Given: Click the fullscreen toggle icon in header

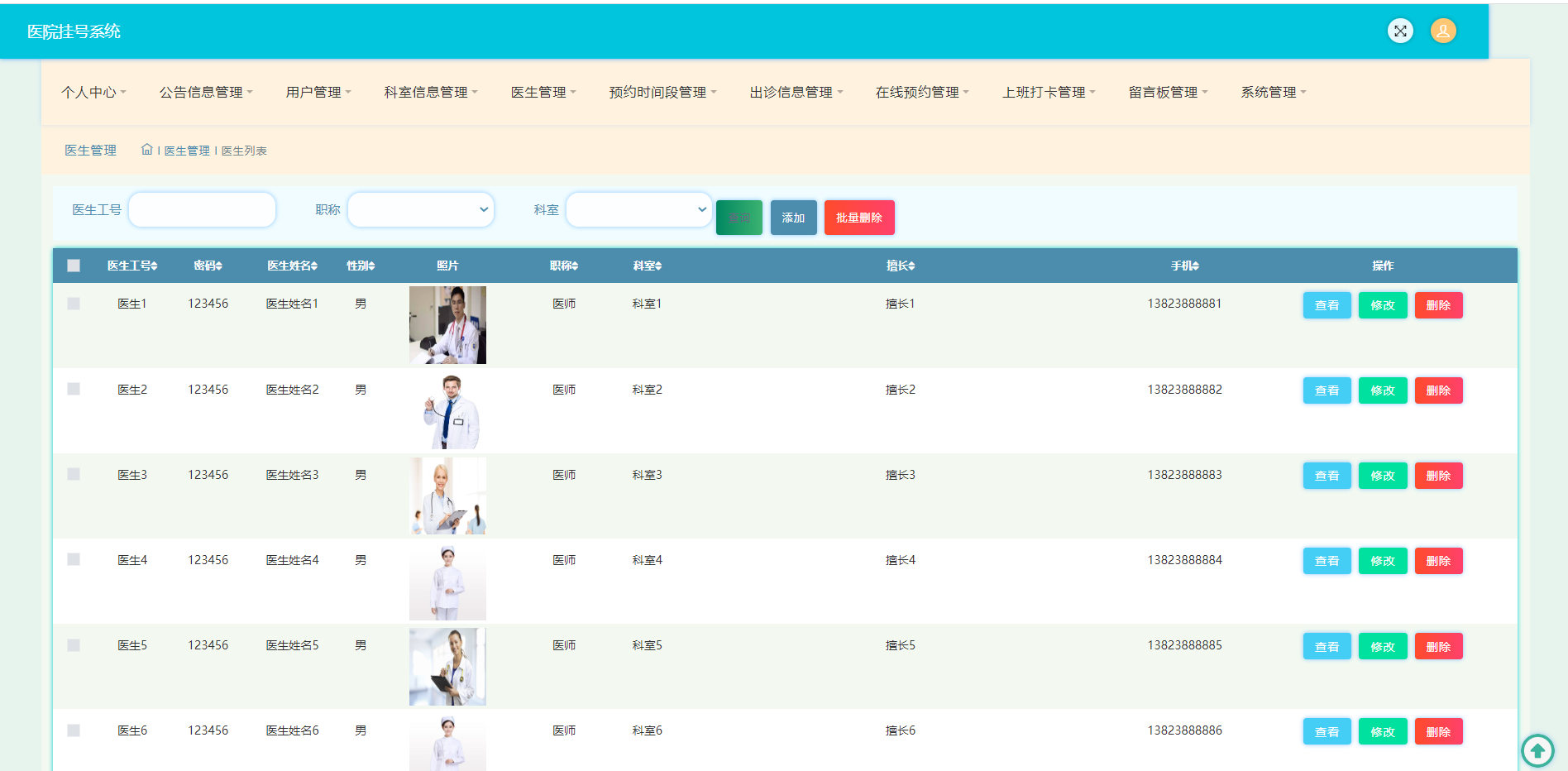Looking at the screenshot, I should pyautogui.click(x=1400, y=31).
